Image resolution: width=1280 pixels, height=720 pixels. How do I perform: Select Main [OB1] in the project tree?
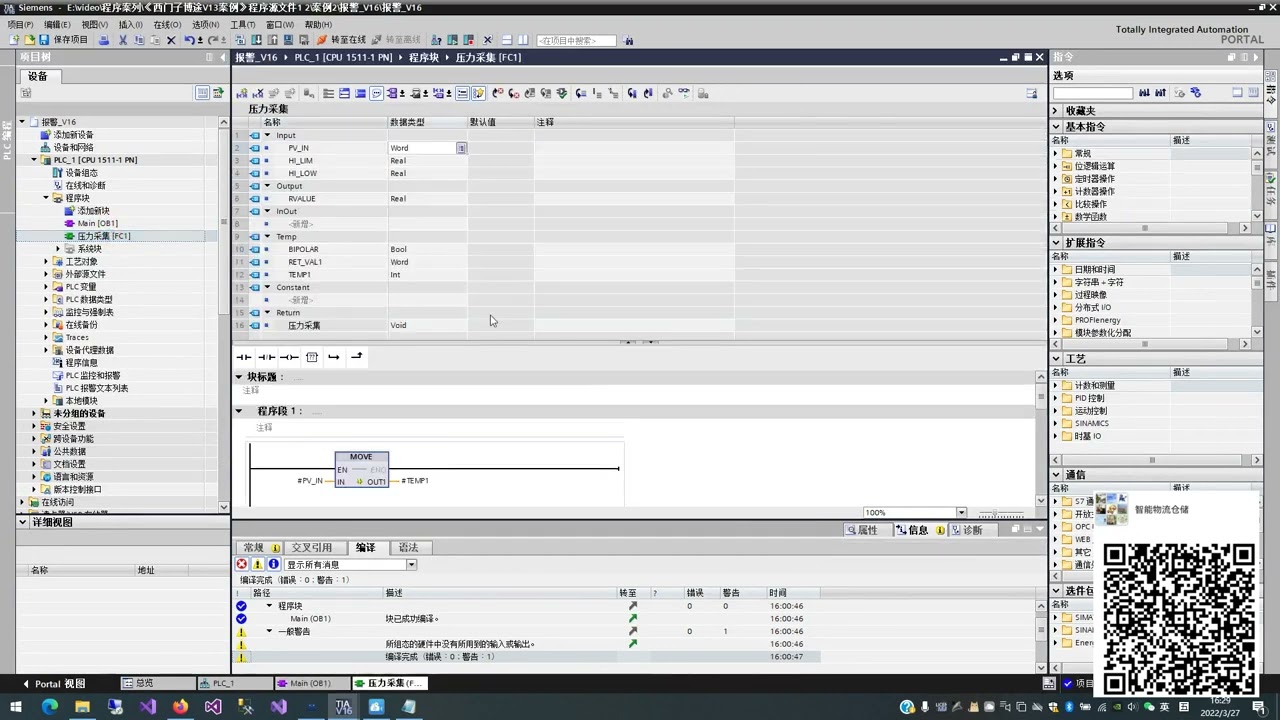click(97, 223)
